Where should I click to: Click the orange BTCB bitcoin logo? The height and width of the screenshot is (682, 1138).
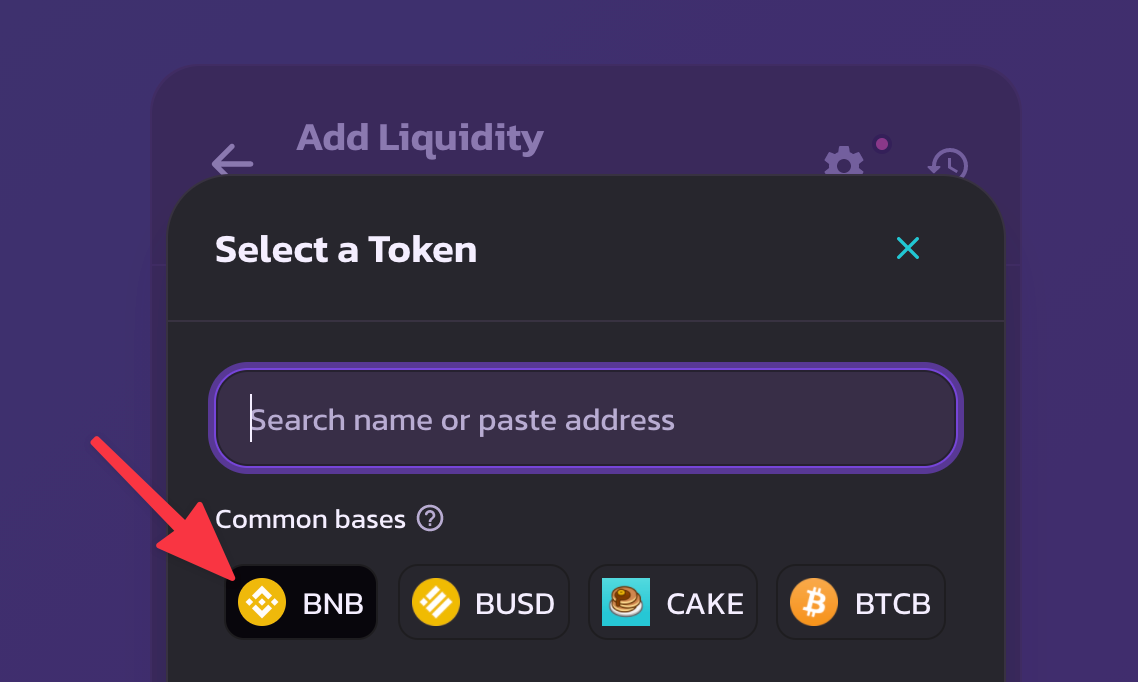[x=814, y=602]
